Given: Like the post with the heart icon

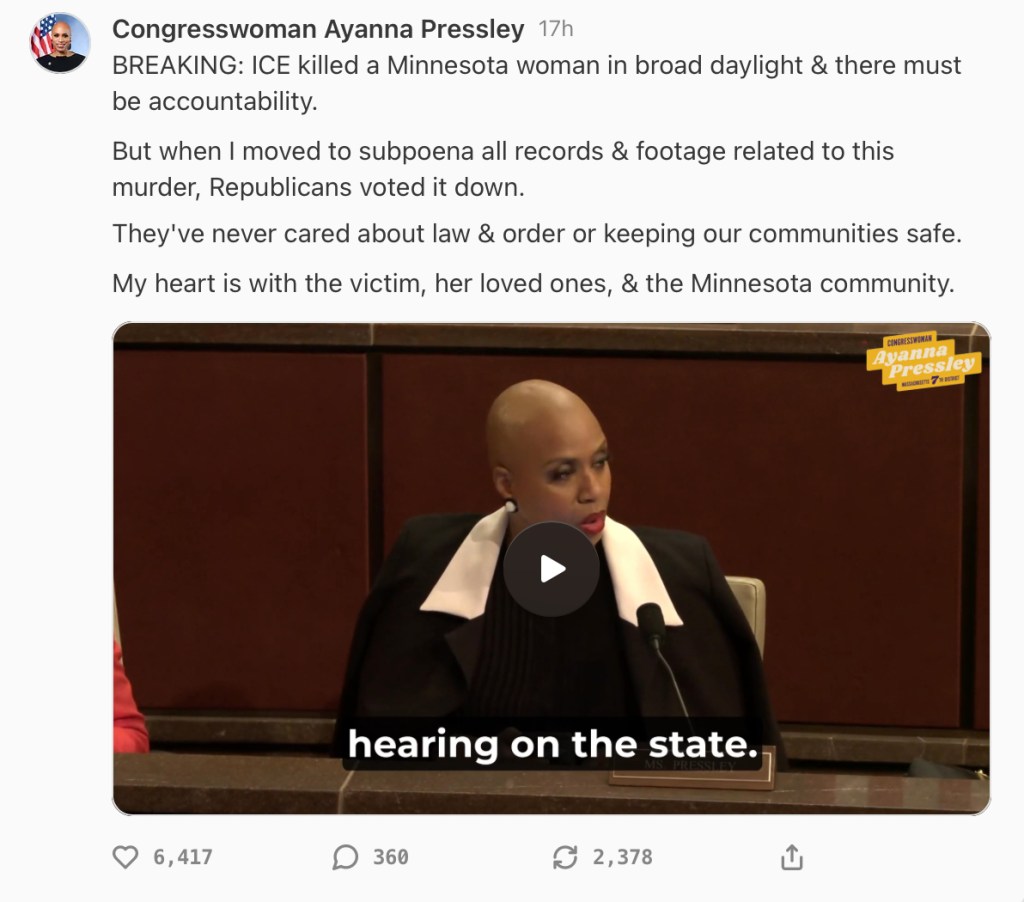Looking at the screenshot, I should tap(125, 857).
